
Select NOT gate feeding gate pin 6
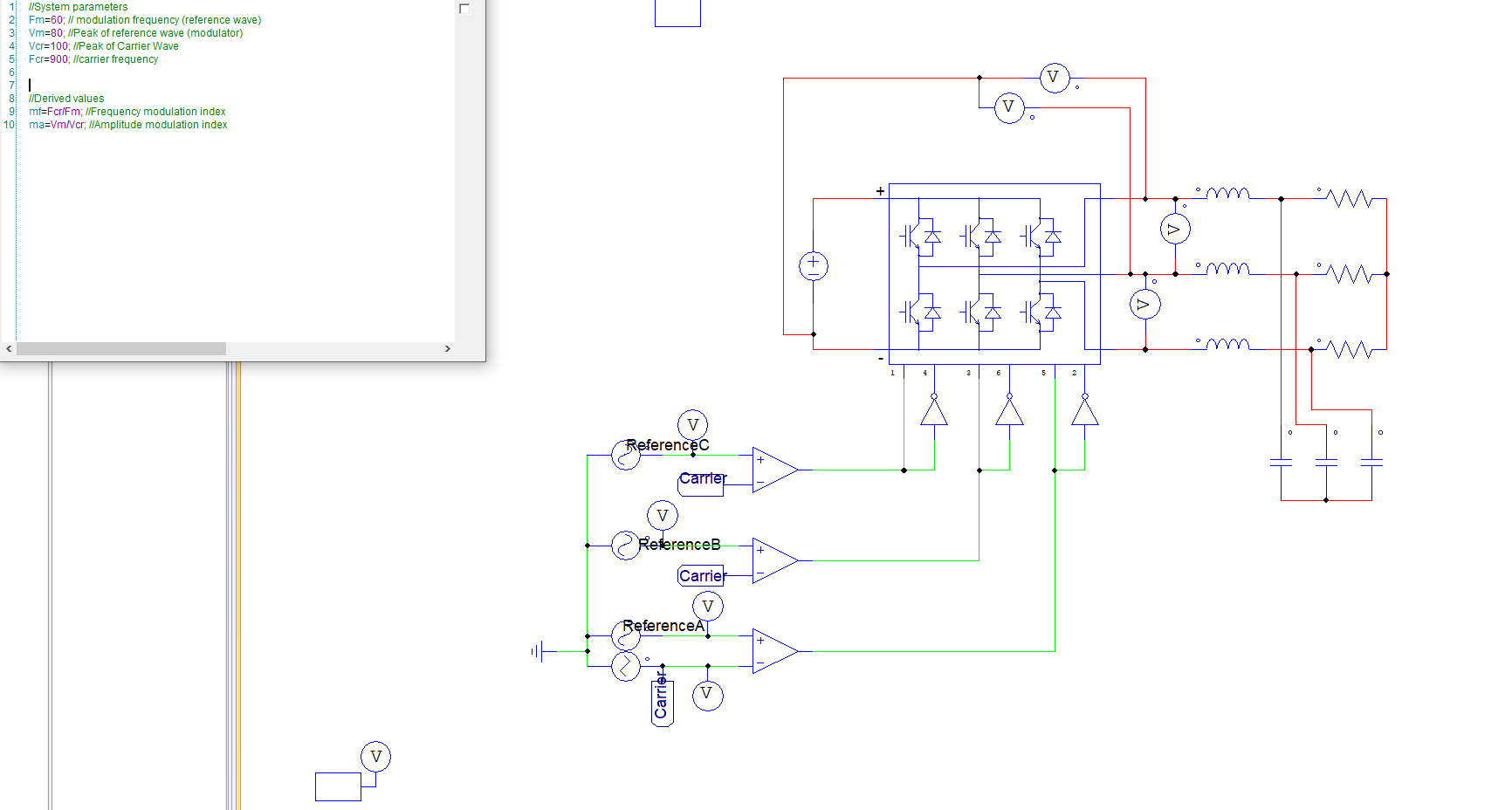pyautogui.click(x=1009, y=409)
